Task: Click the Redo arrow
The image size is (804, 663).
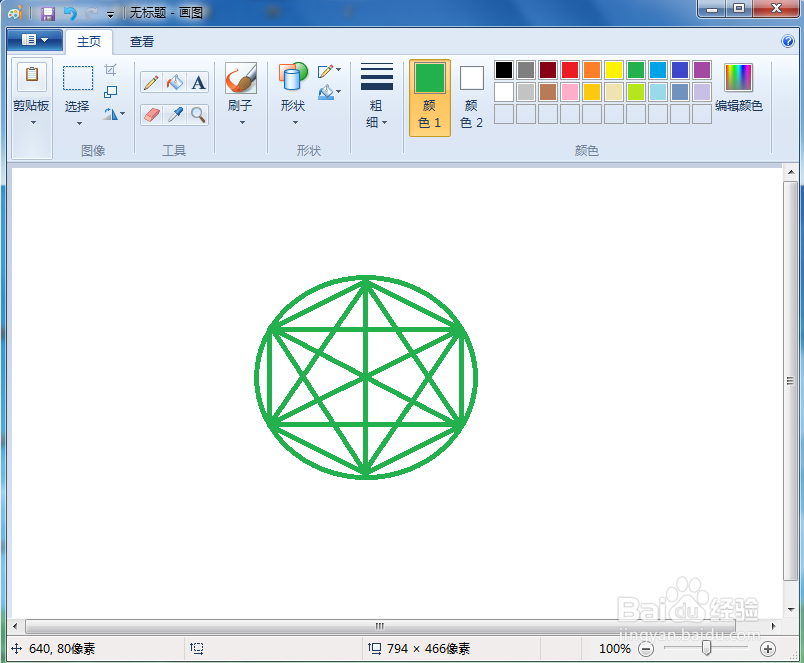Action: 91,13
